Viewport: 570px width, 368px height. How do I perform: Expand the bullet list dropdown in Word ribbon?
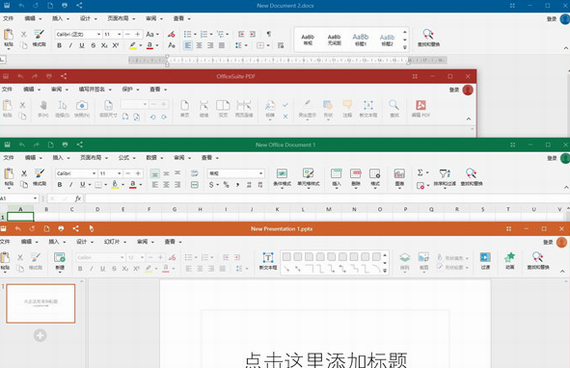click(x=195, y=34)
